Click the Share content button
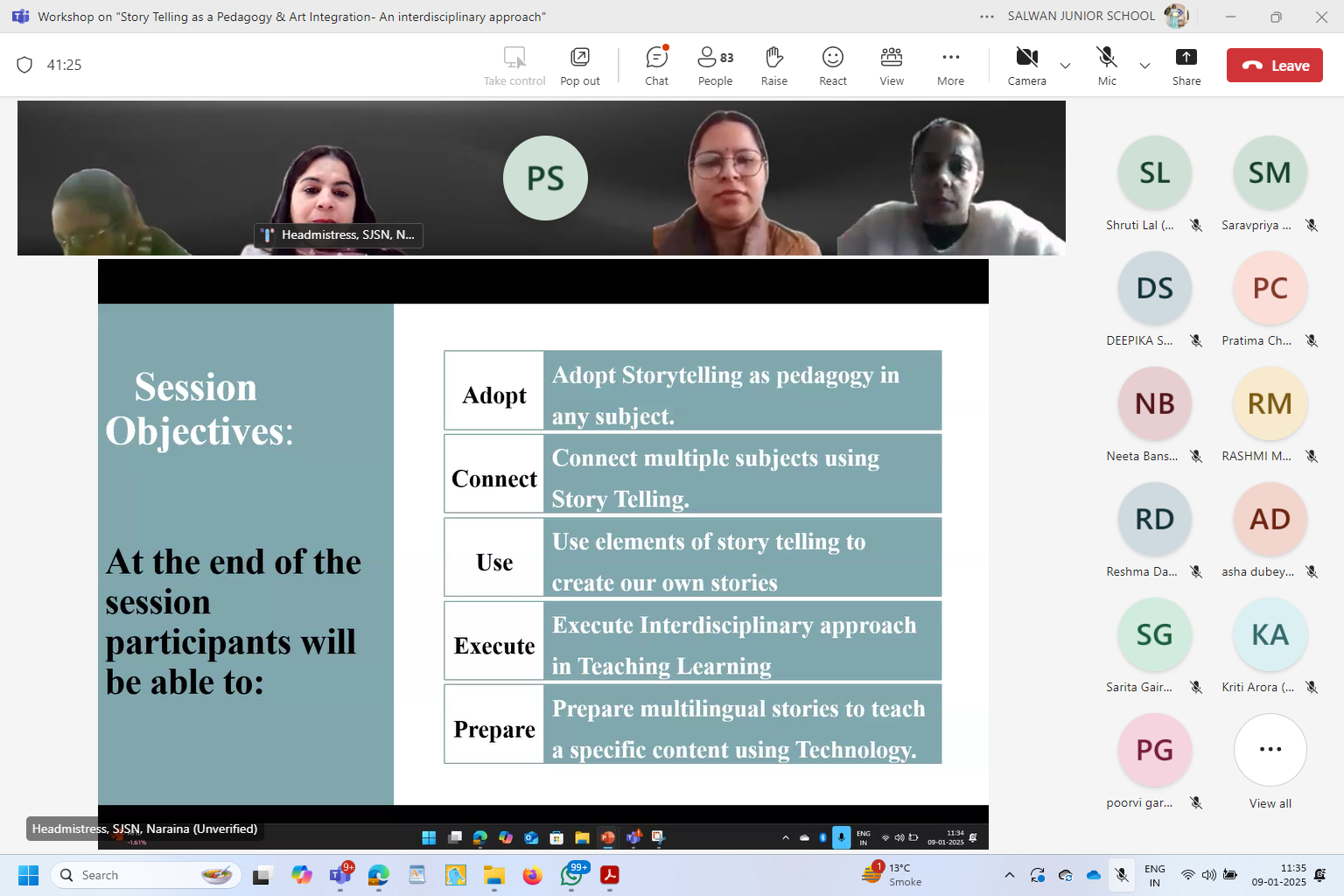The image size is (1344, 896). click(x=1186, y=66)
